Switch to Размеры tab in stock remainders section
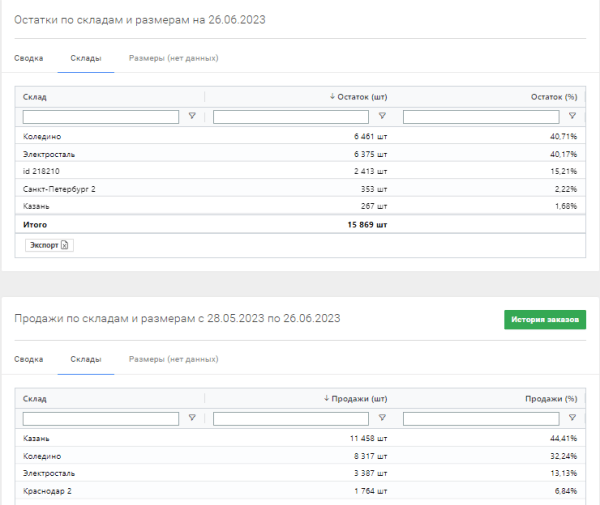This screenshot has height=505, width=600. pos(173,58)
